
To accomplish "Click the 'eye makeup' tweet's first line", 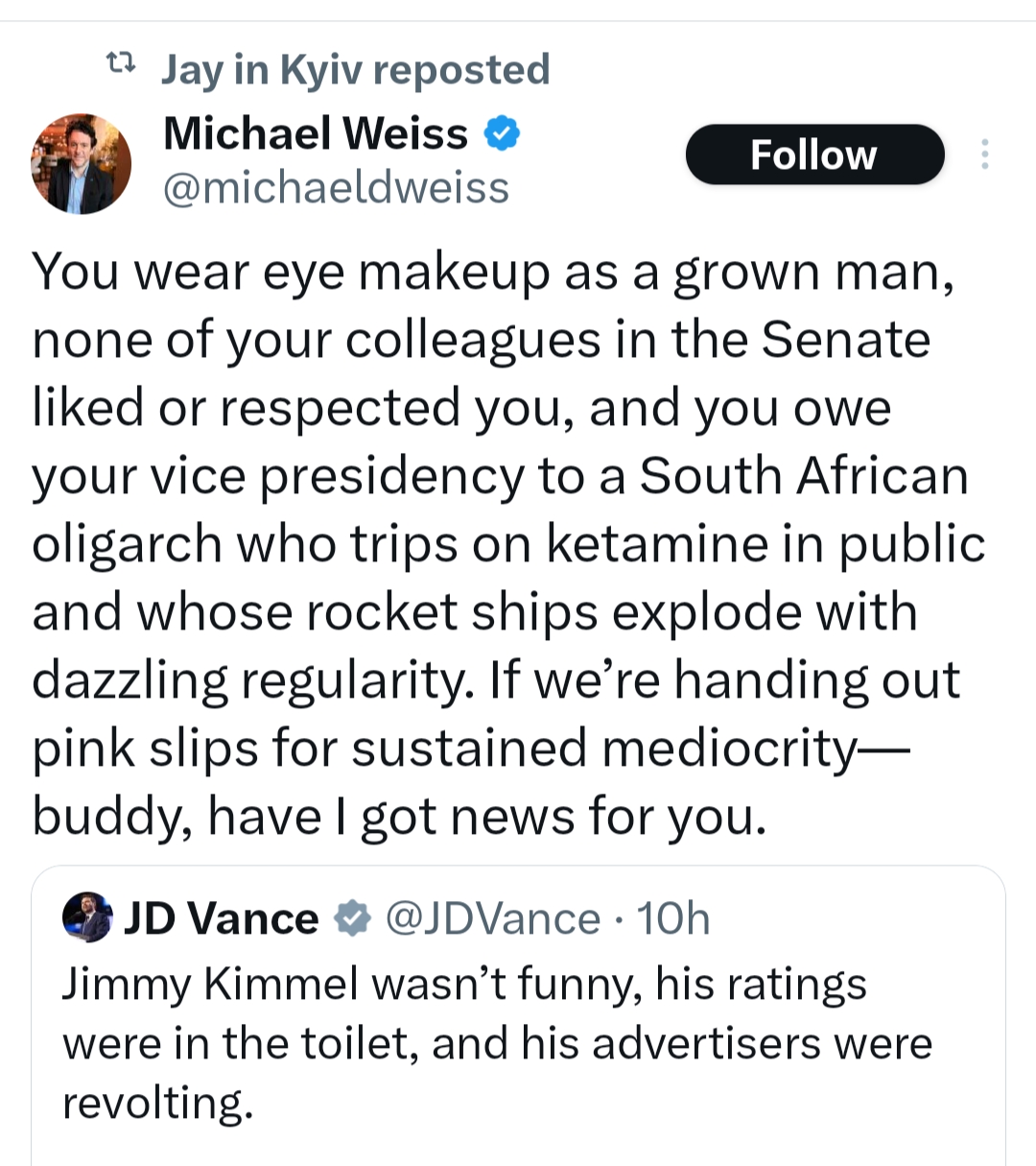I will pos(493,272).
